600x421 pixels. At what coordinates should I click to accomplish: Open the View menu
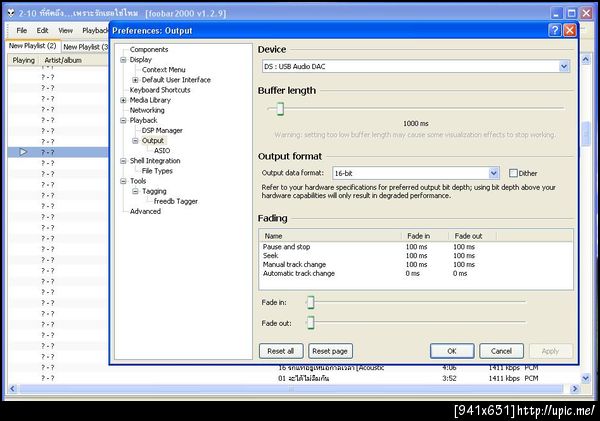[65, 30]
